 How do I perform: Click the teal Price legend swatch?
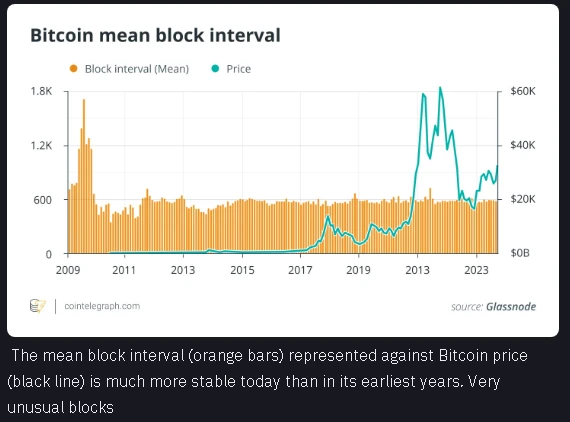pos(215,68)
